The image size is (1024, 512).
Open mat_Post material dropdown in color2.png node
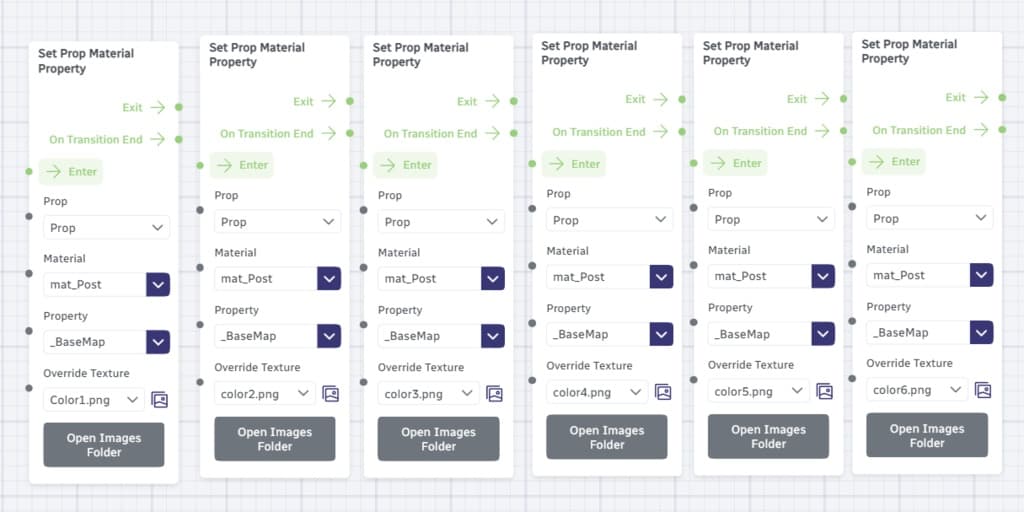pos(329,279)
